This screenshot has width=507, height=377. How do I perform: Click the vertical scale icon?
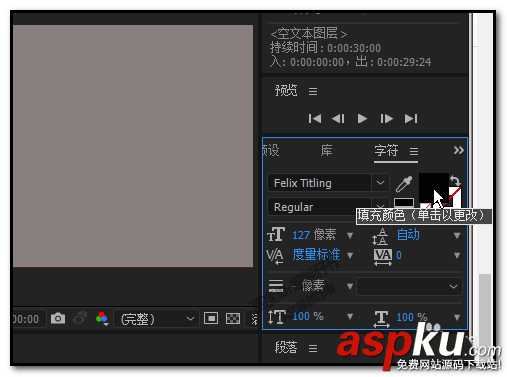pyautogui.click(x=277, y=317)
